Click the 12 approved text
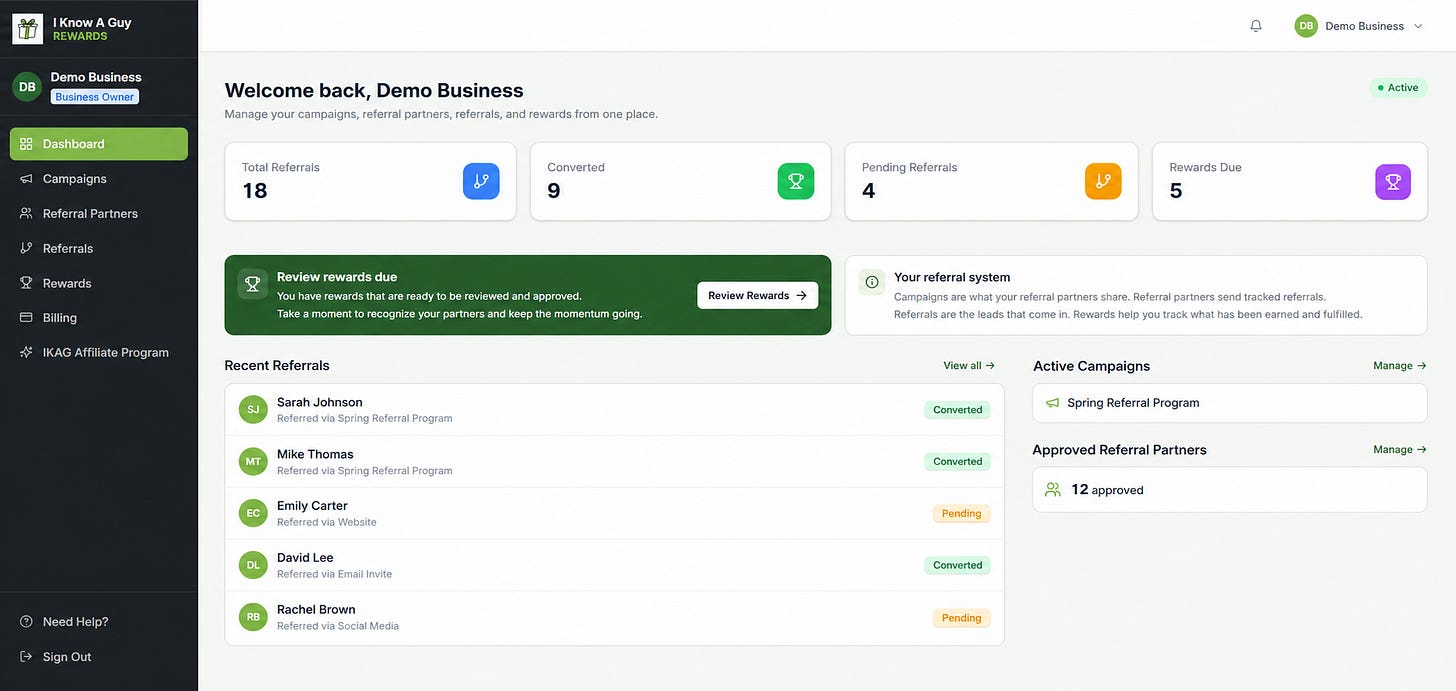This screenshot has height=691, width=1456. pyautogui.click(x=1107, y=490)
